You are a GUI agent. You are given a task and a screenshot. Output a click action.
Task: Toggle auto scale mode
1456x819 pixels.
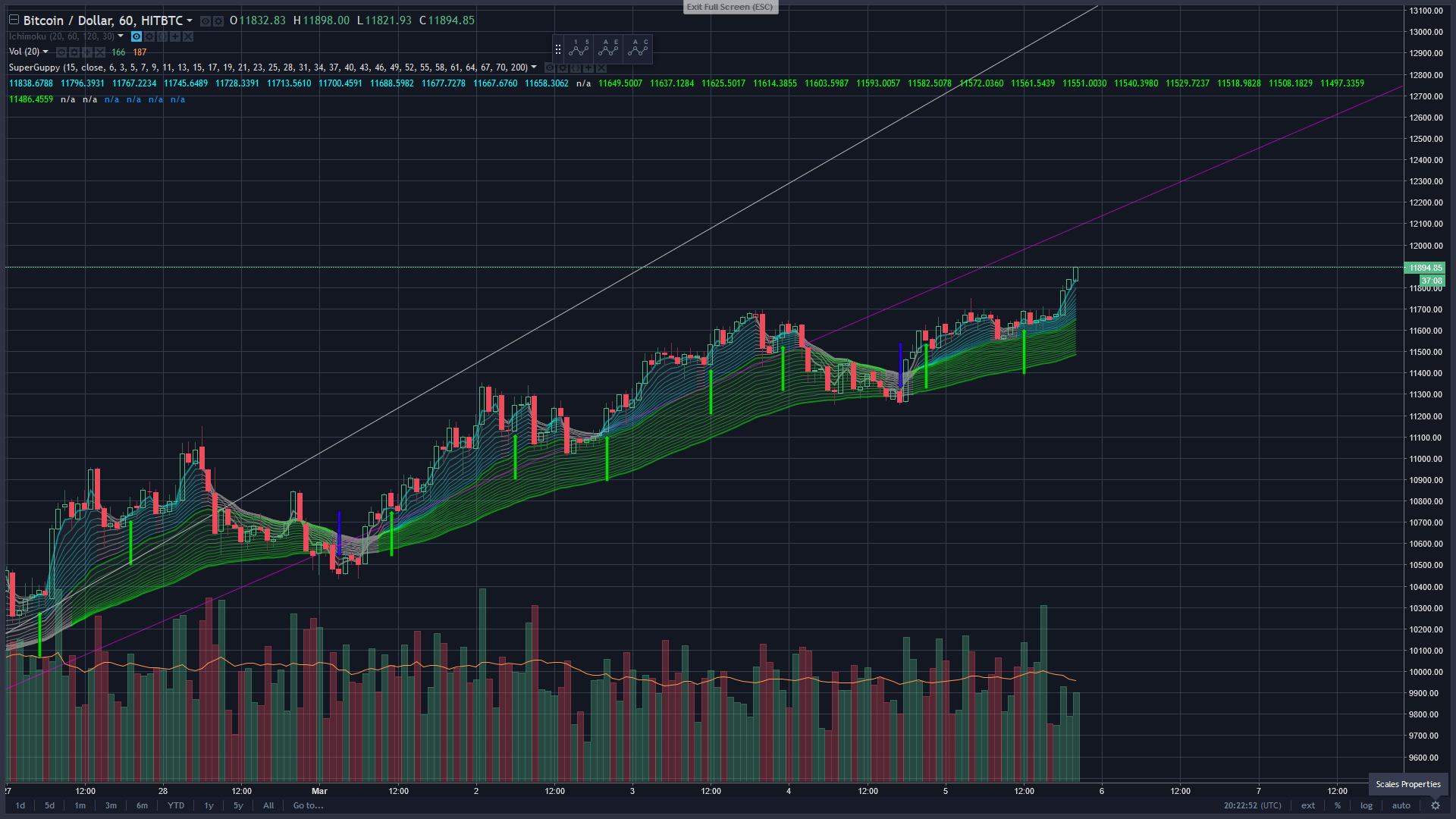pos(1401,805)
